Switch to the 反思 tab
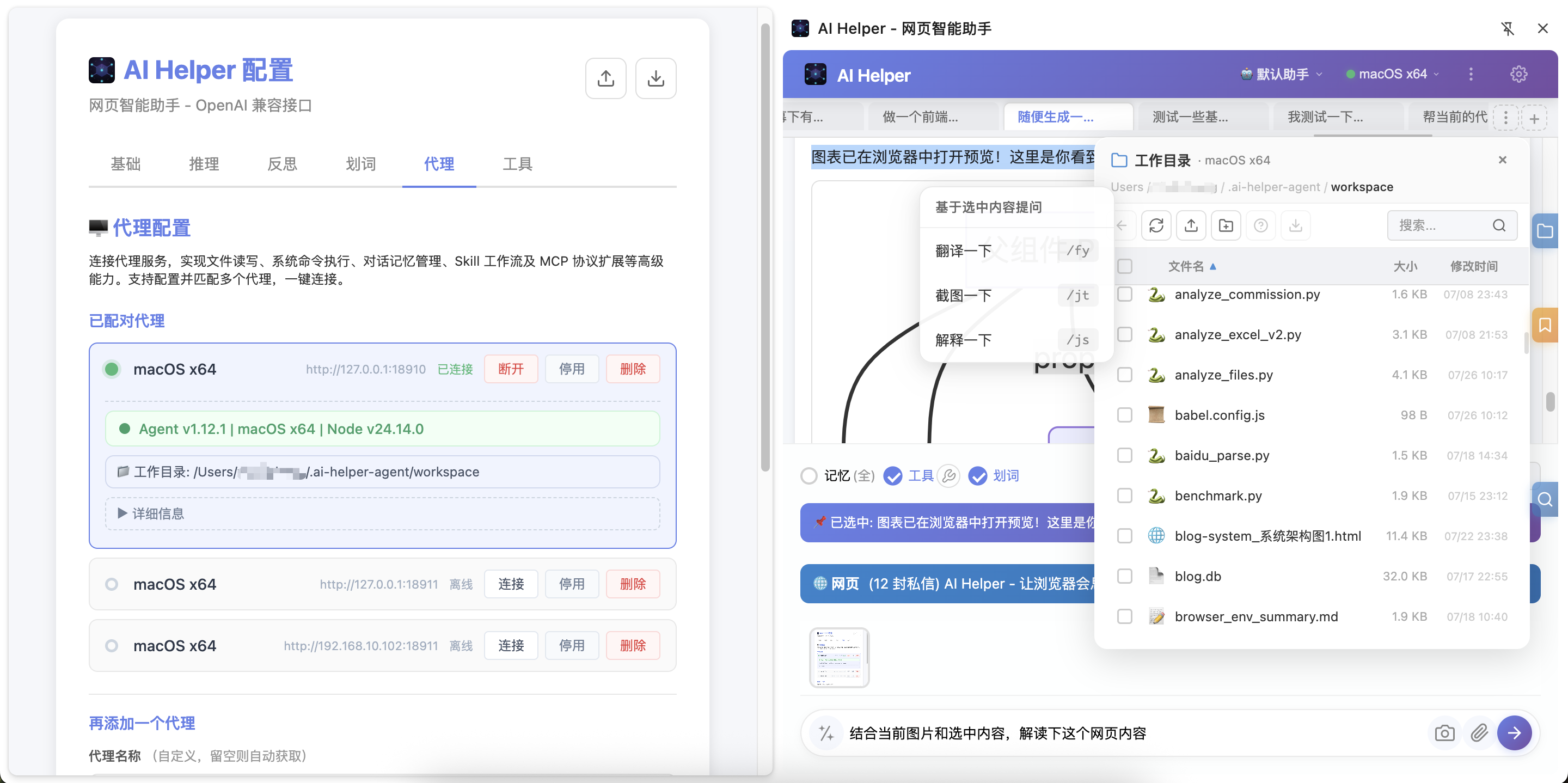The height and width of the screenshot is (783, 1568). [283, 164]
